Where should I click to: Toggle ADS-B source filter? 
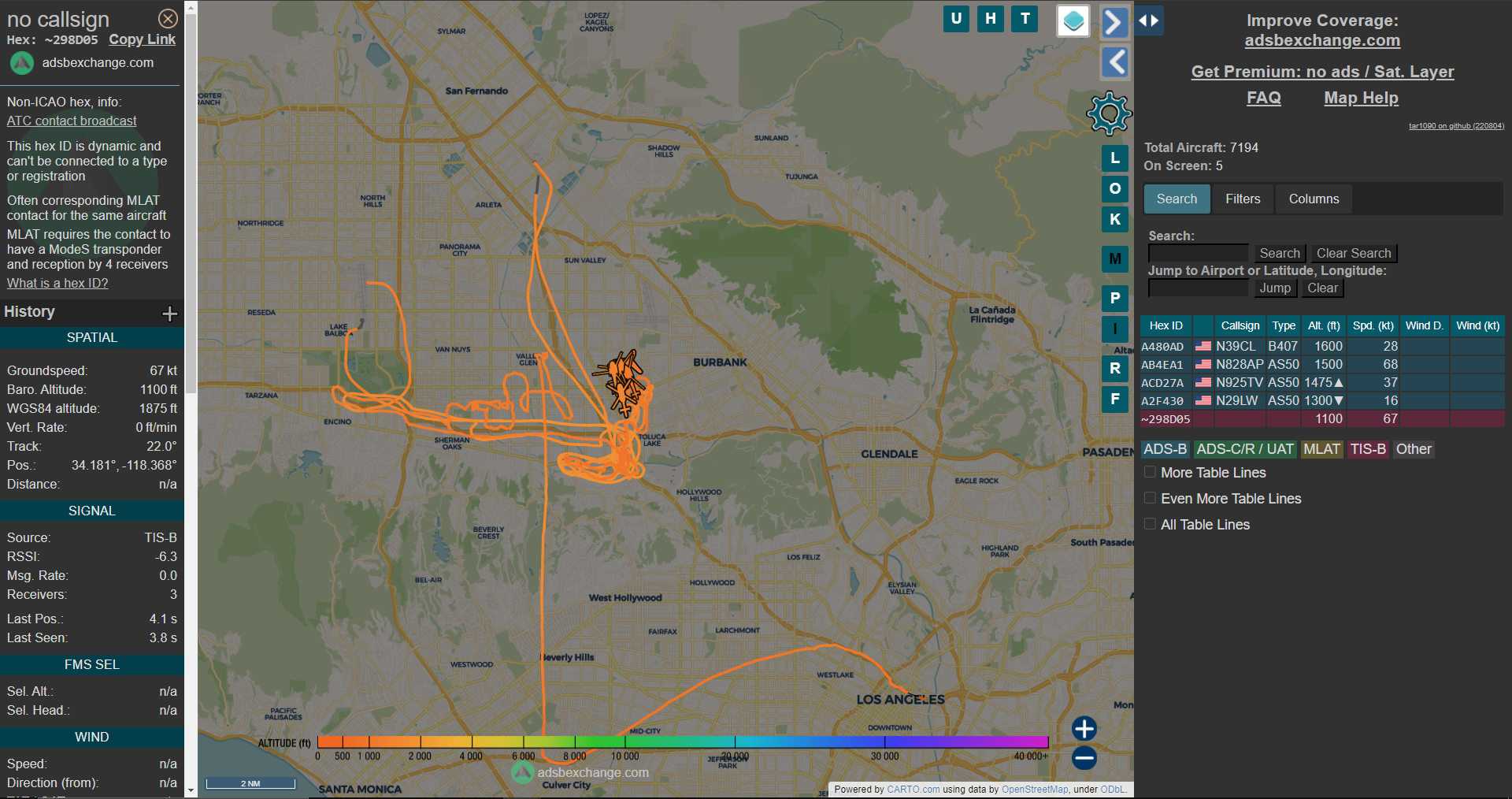tap(1165, 449)
